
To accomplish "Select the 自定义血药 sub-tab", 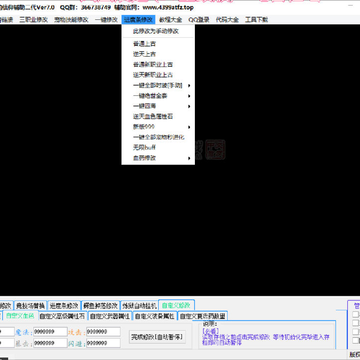I will [20, 316].
